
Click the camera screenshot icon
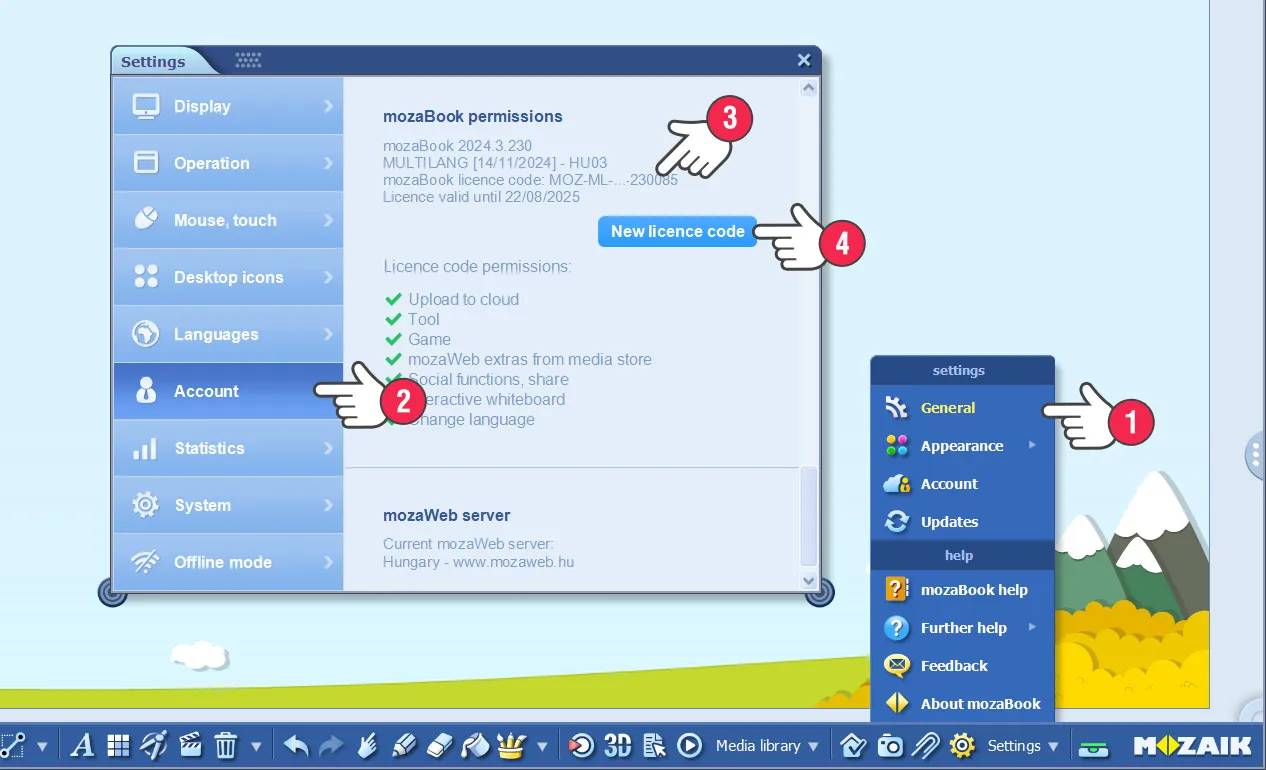point(890,746)
